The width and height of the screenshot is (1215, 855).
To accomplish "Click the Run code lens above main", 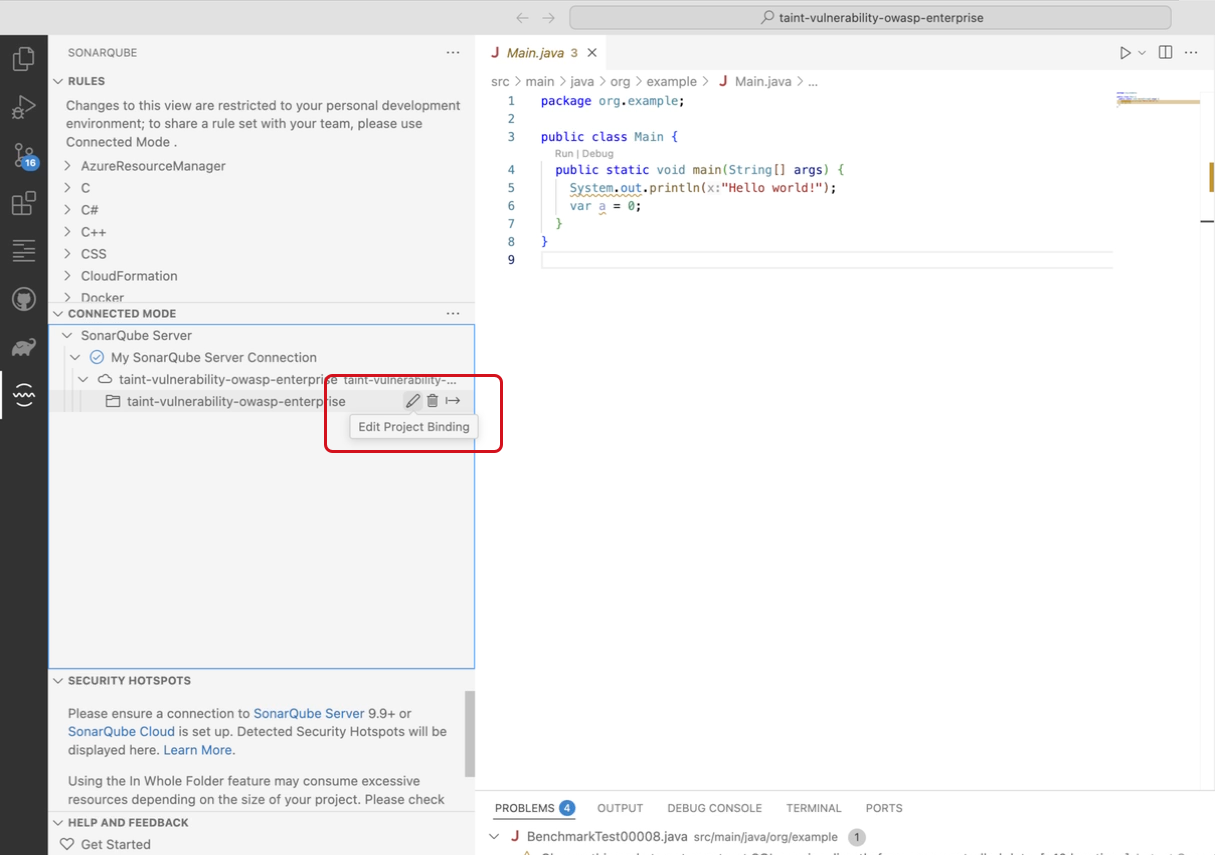I will coord(564,154).
